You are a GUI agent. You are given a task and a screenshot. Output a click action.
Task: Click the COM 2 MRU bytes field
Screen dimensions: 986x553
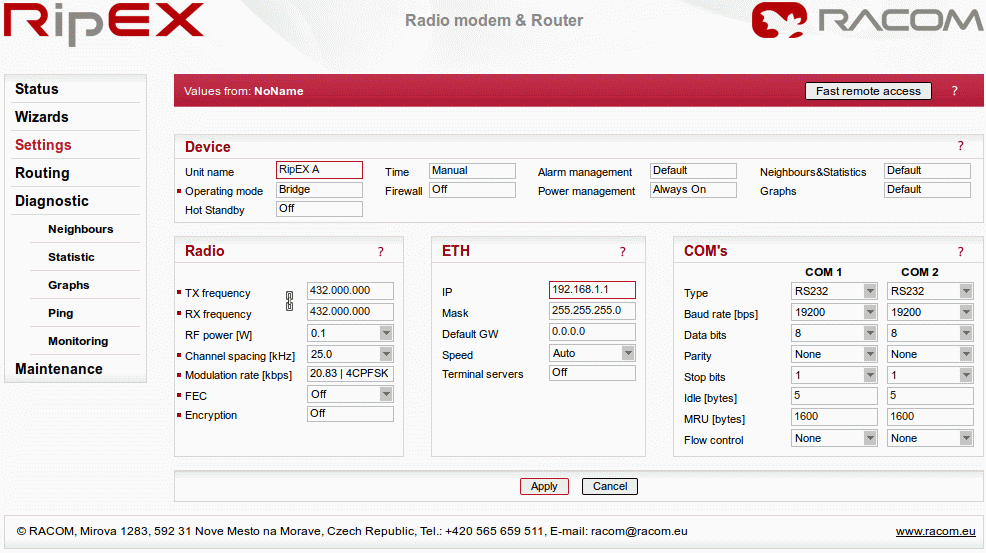pyautogui.click(x=930, y=416)
